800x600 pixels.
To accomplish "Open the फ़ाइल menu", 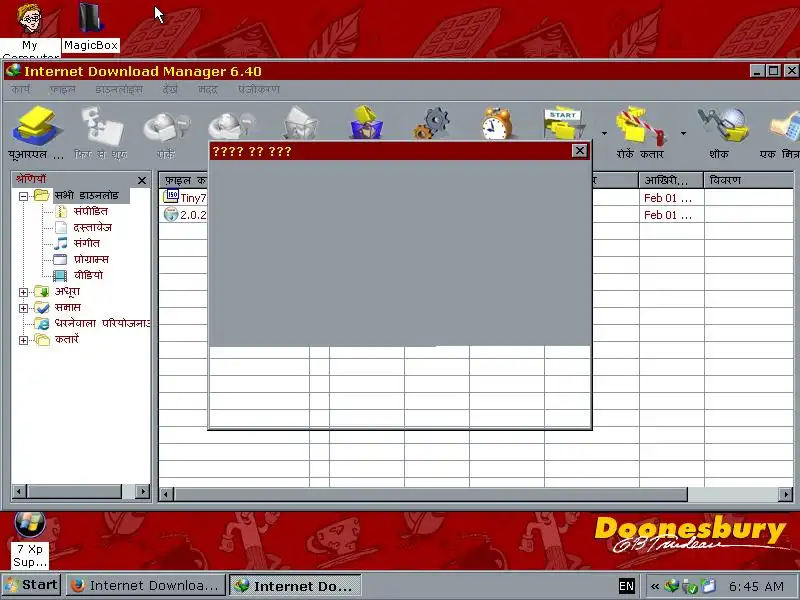I will 62,89.
